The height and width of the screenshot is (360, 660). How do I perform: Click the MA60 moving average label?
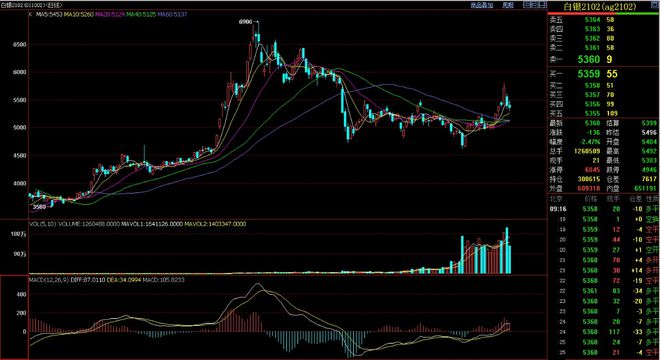(173, 14)
